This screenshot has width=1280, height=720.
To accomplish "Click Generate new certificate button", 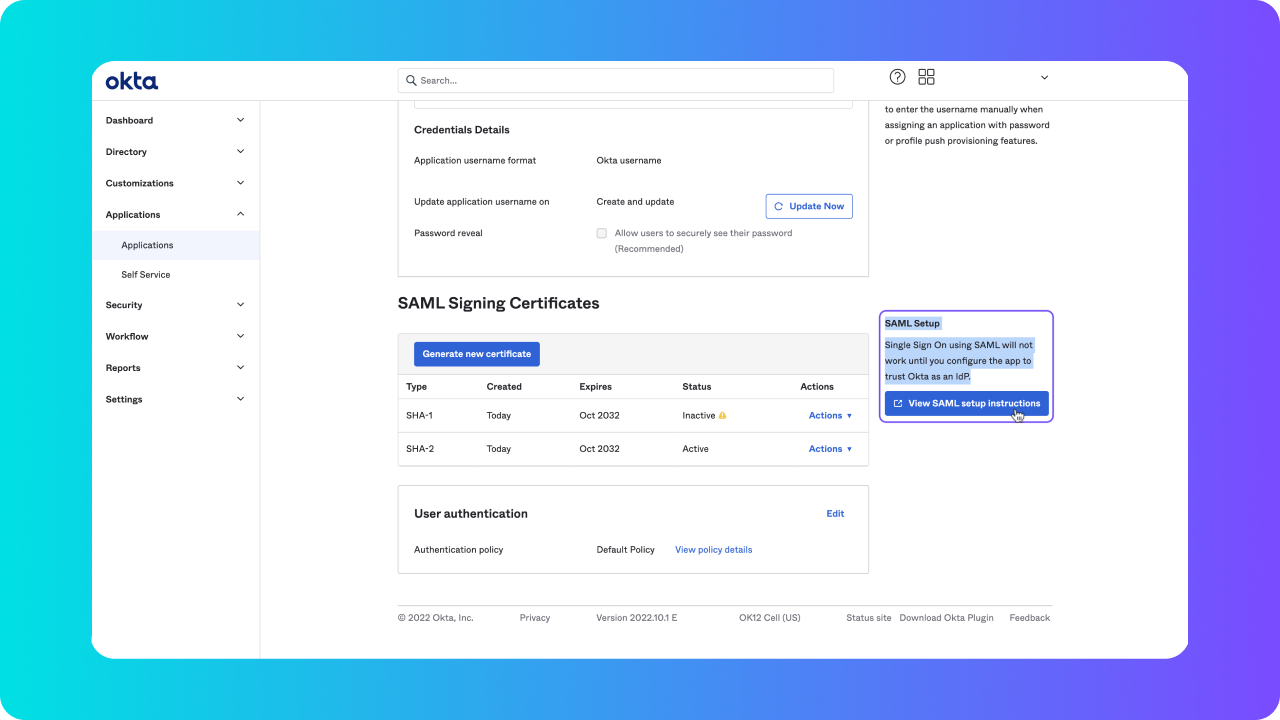I will click(x=477, y=354).
